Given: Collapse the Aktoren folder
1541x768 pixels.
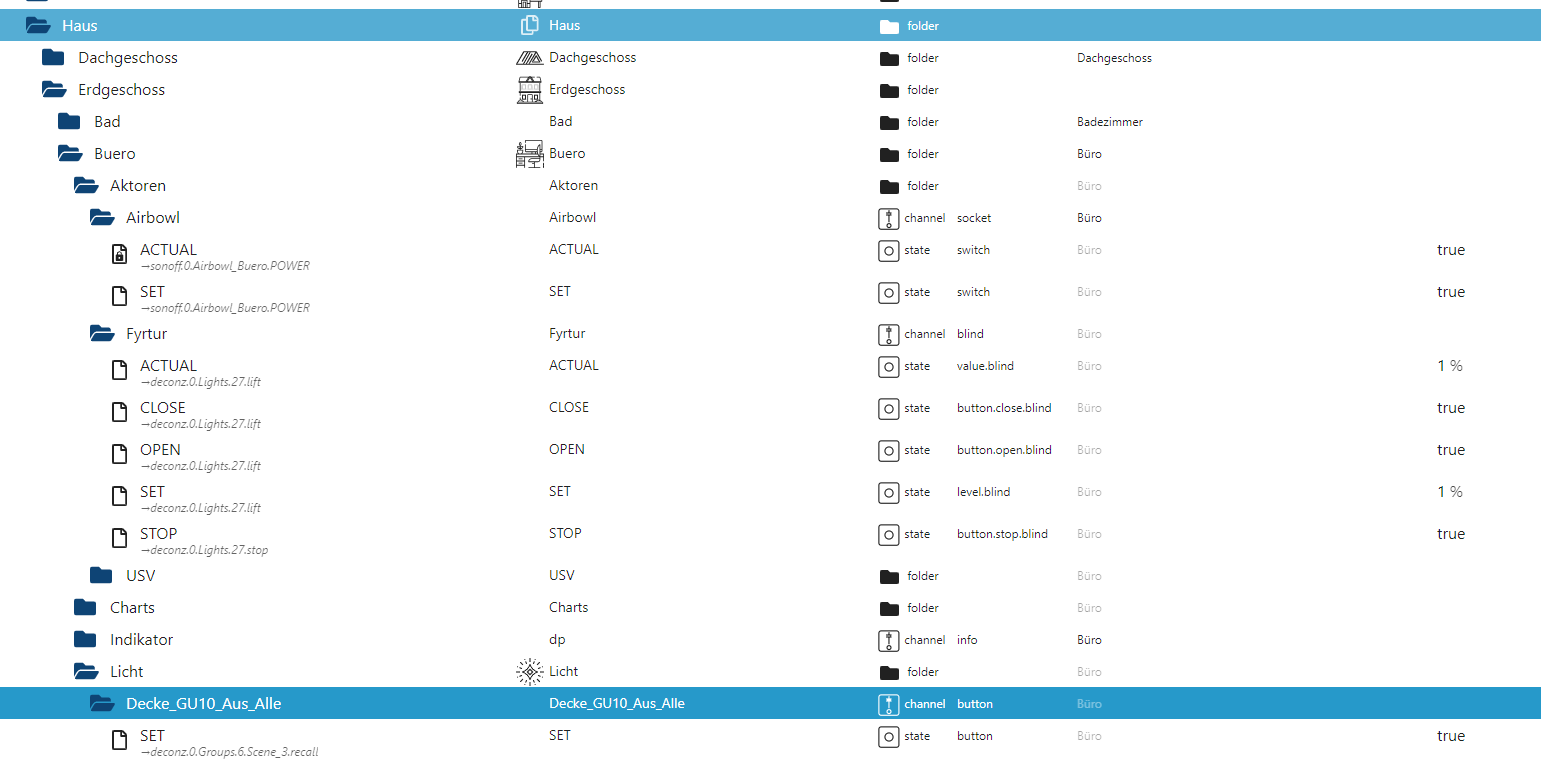Looking at the screenshot, I should [x=86, y=185].
